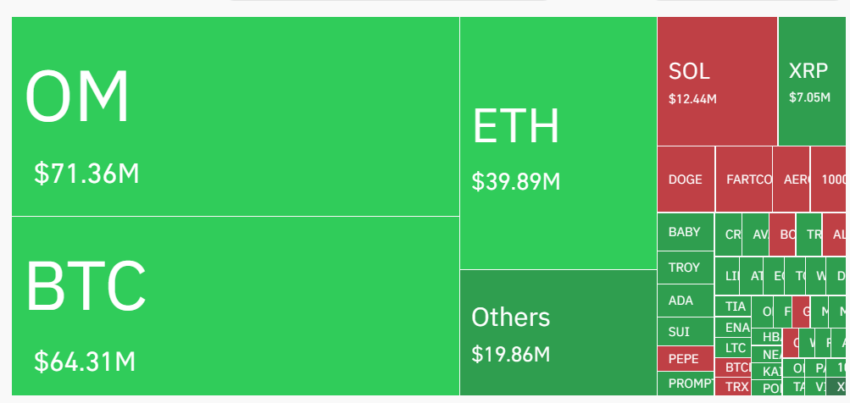Image resolution: width=850 pixels, height=403 pixels.
Task: Select the green BABY tile
Action: coord(685,232)
